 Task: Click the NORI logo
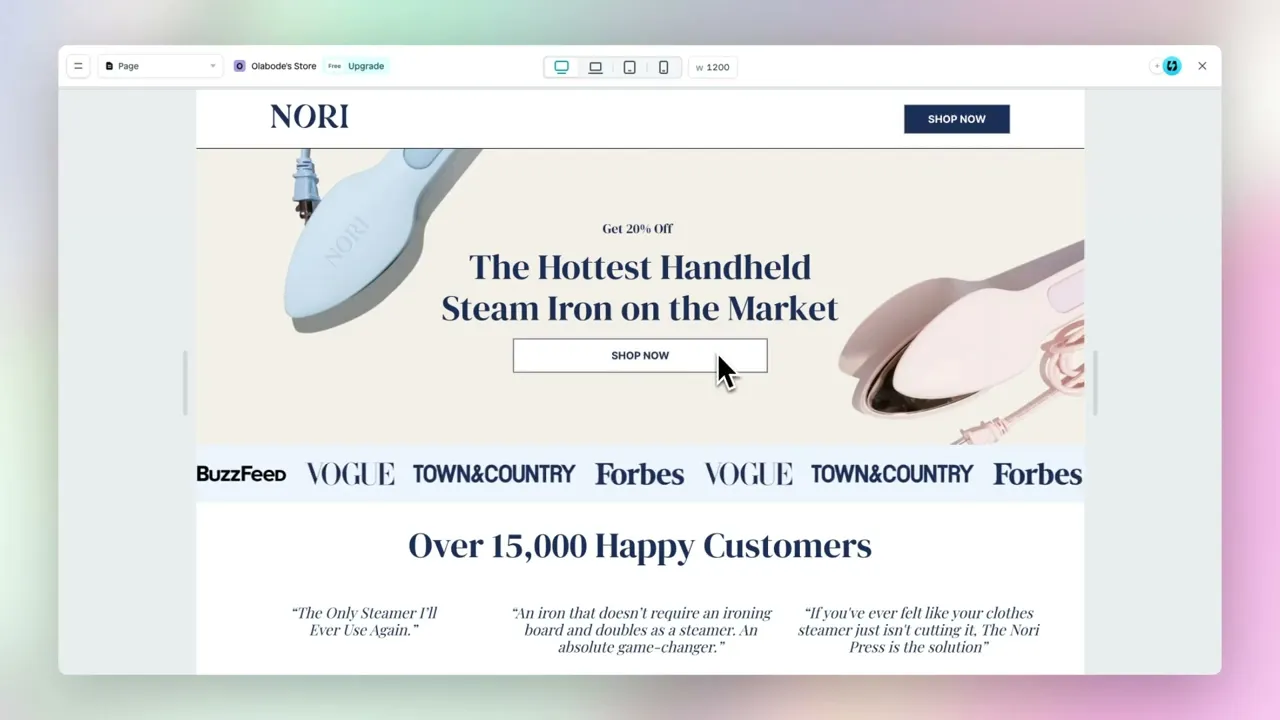(309, 117)
